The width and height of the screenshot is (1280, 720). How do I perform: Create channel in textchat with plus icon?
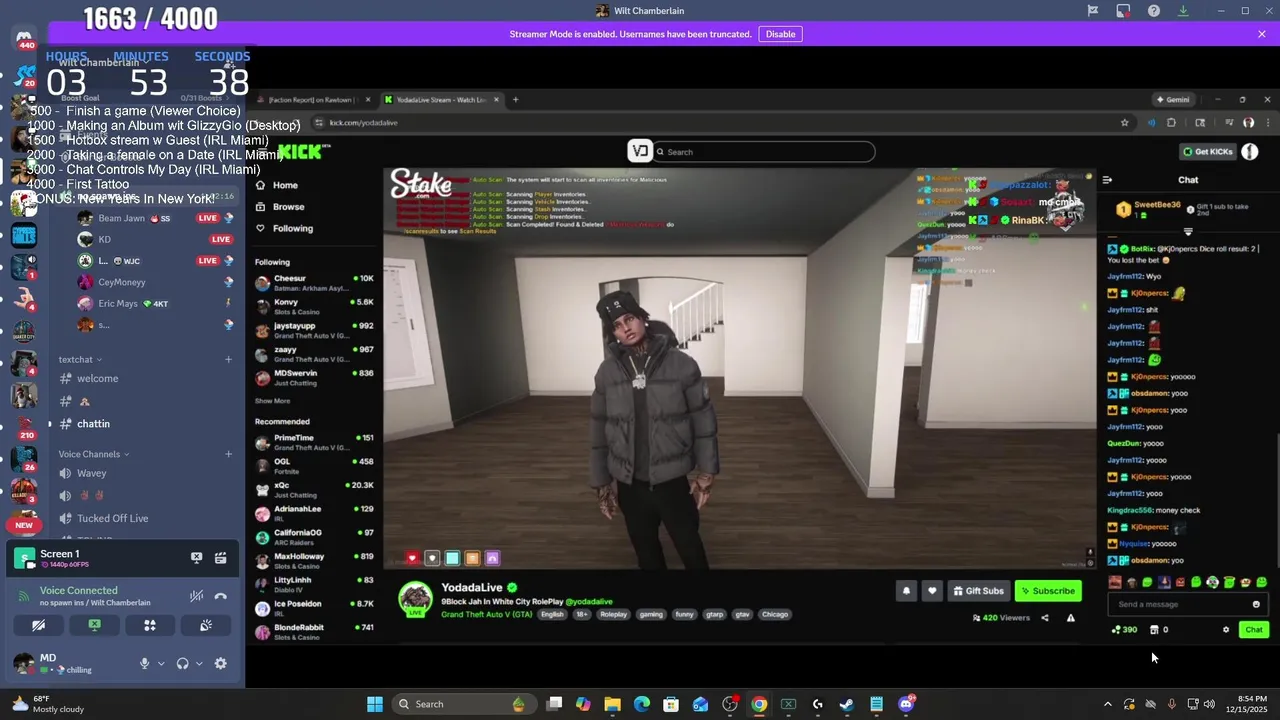coord(228,359)
